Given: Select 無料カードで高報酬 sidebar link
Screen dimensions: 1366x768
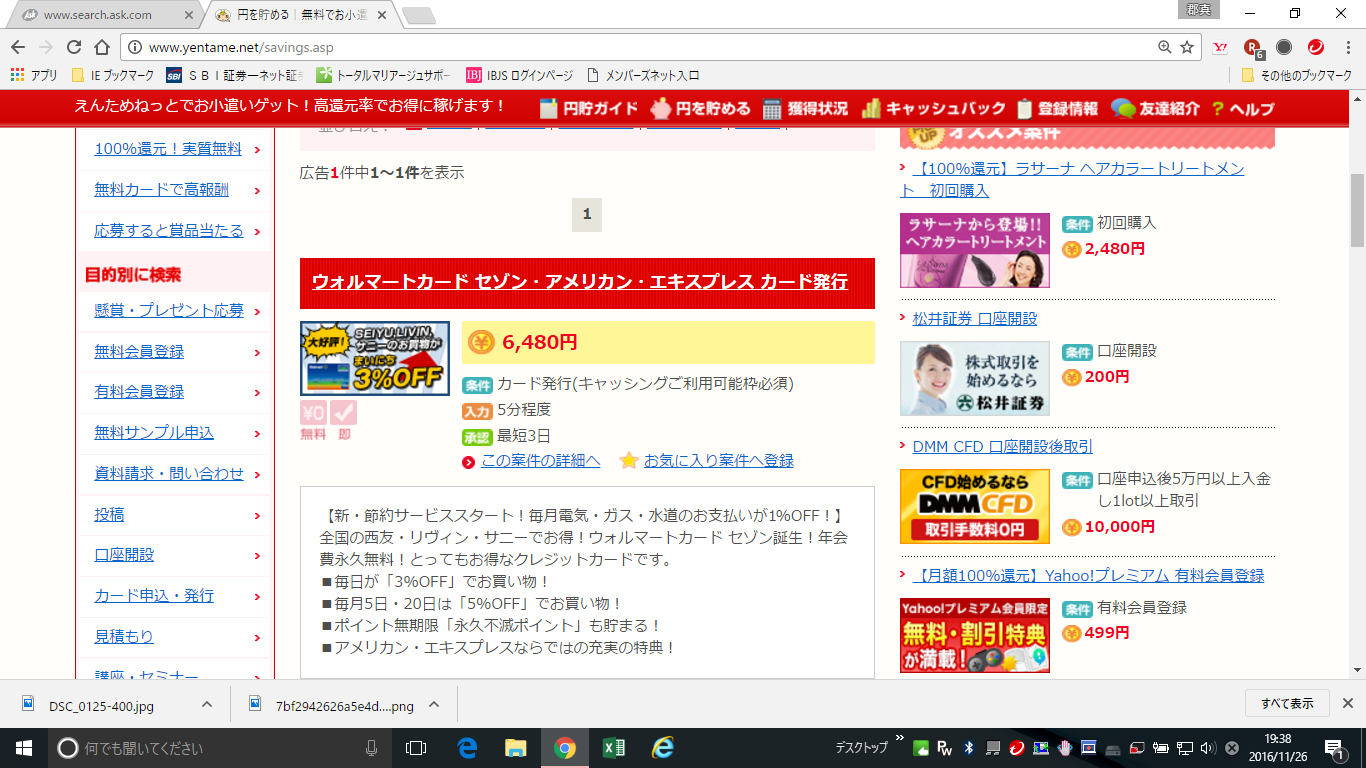Looking at the screenshot, I should pos(161,190).
